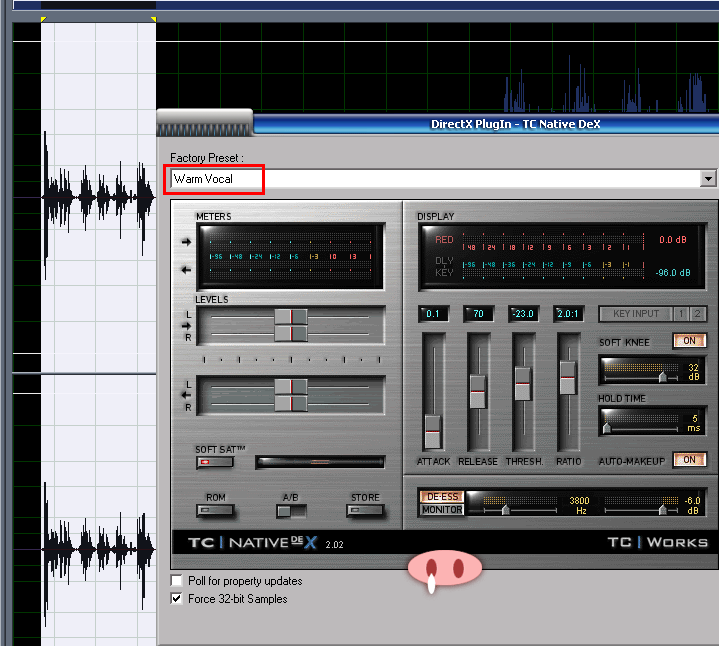Click the Threshold value field -23.0
The height and width of the screenshot is (646, 719).
[523, 314]
